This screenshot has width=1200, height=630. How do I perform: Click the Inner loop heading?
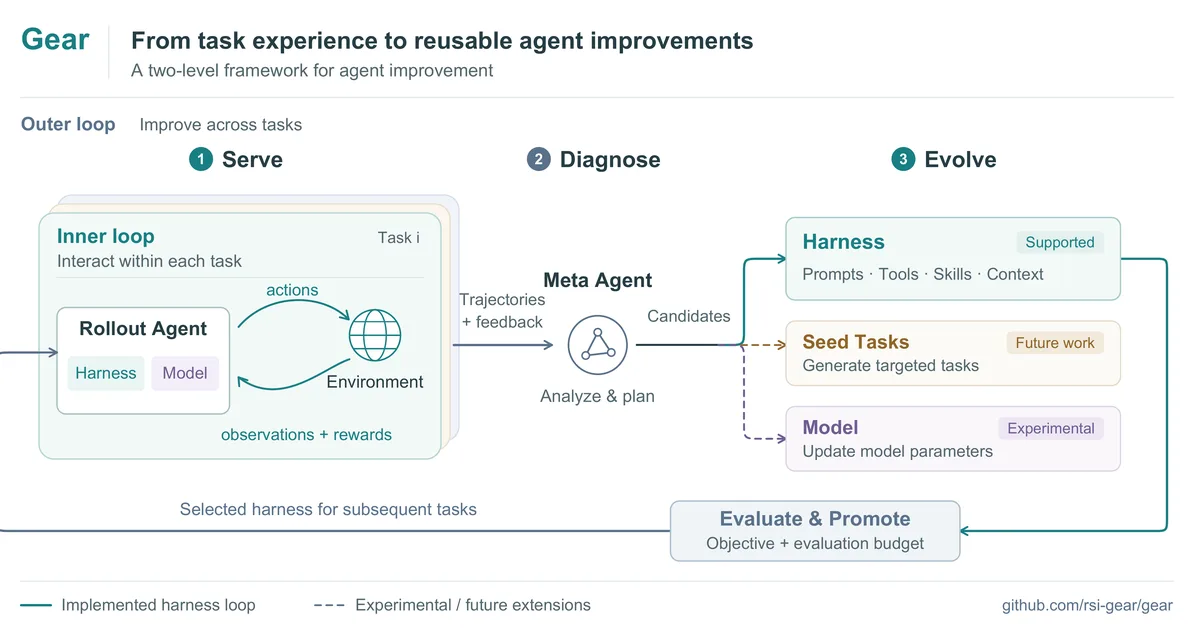tap(105, 236)
